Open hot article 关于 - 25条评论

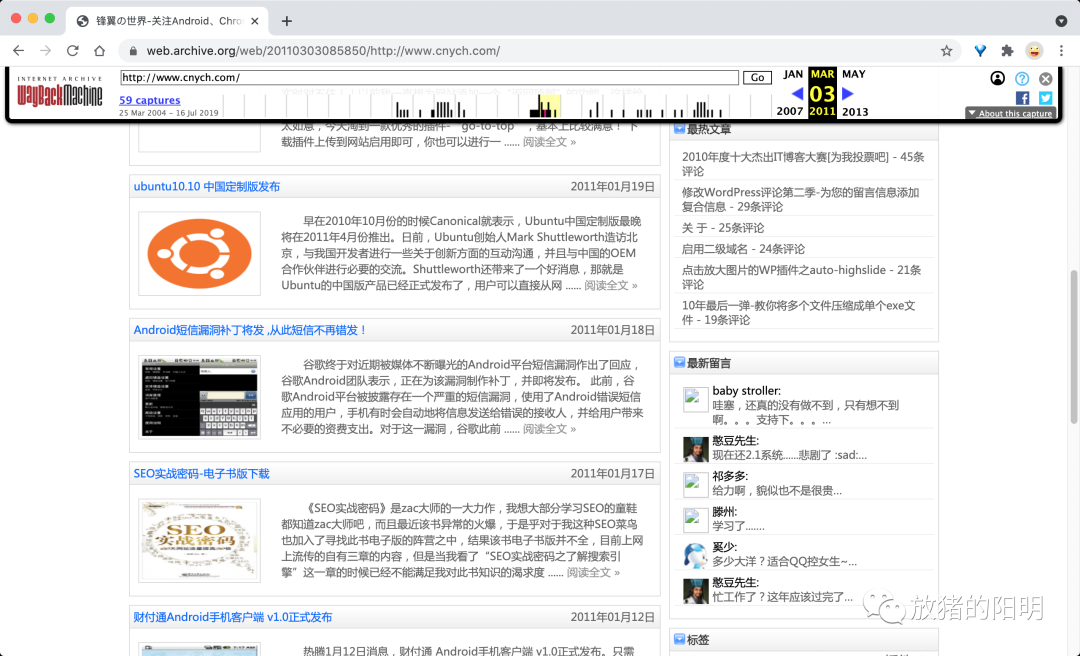click(723, 227)
